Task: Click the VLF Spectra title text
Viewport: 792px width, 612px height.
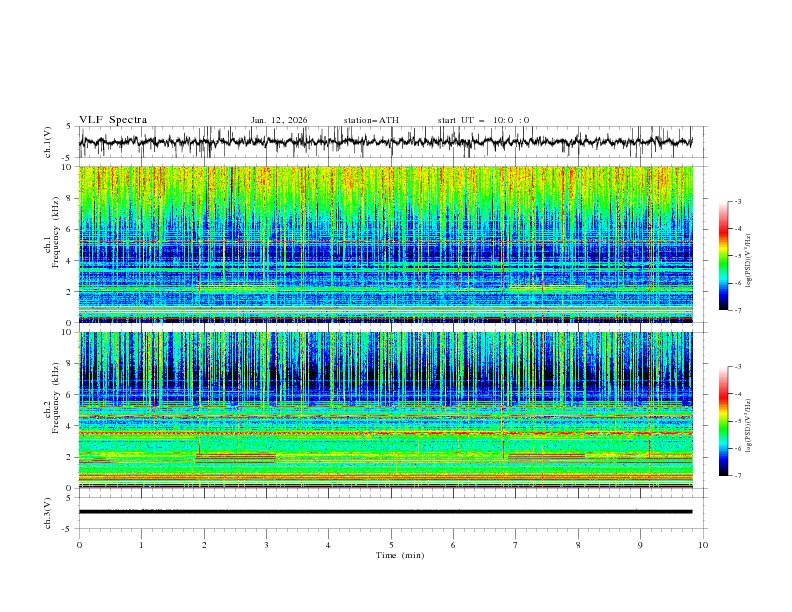Action: (x=113, y=120)
